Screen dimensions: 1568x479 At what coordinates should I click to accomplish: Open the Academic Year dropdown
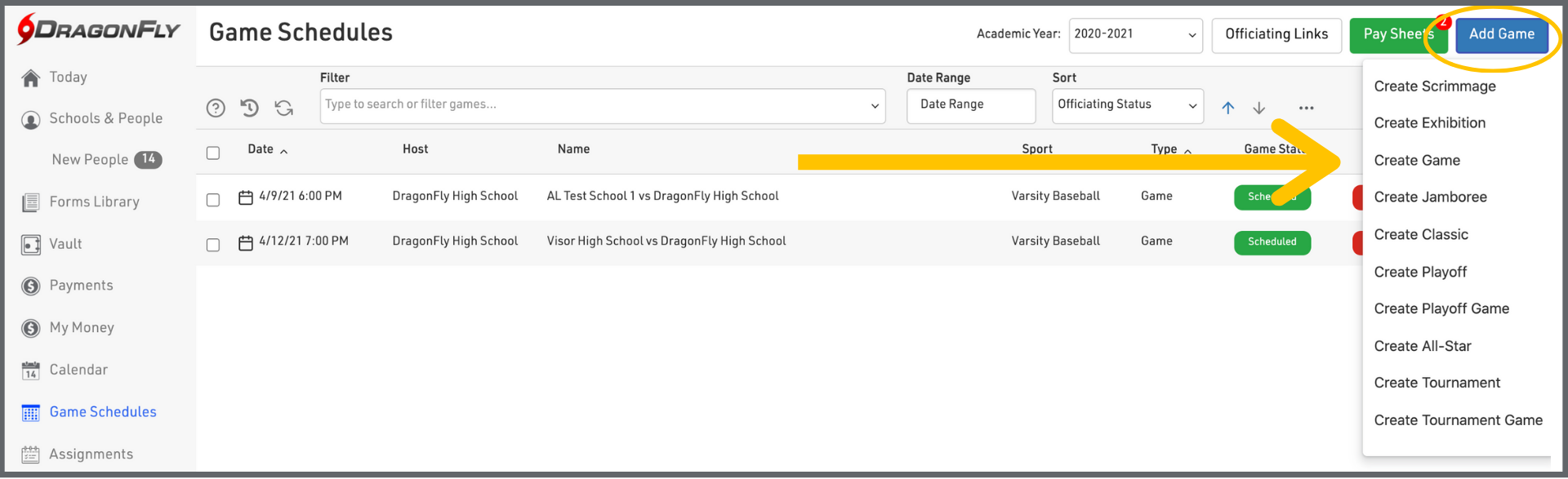1135,35
